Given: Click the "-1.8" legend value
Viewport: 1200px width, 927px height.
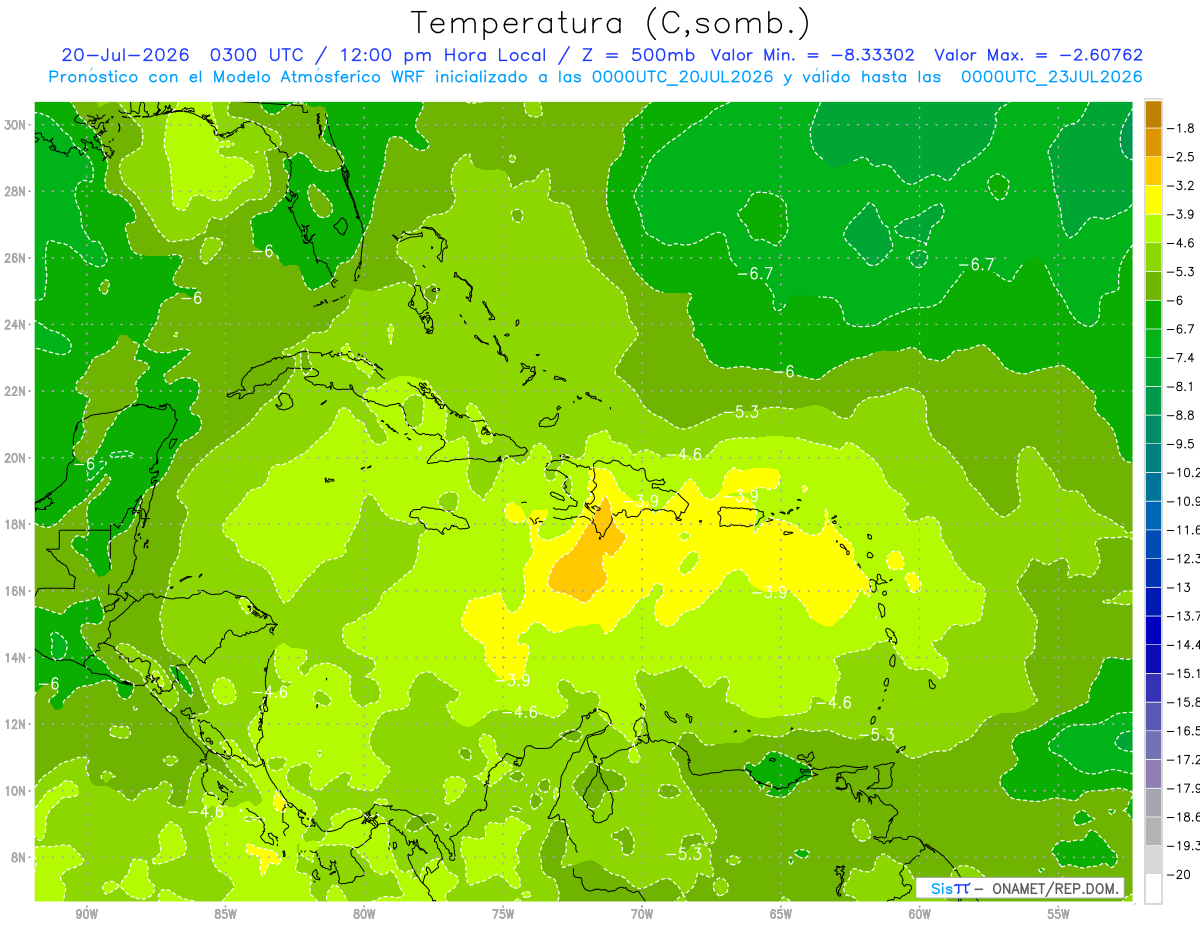Looking at the screenshot, I should click(x=1182, y=128).
